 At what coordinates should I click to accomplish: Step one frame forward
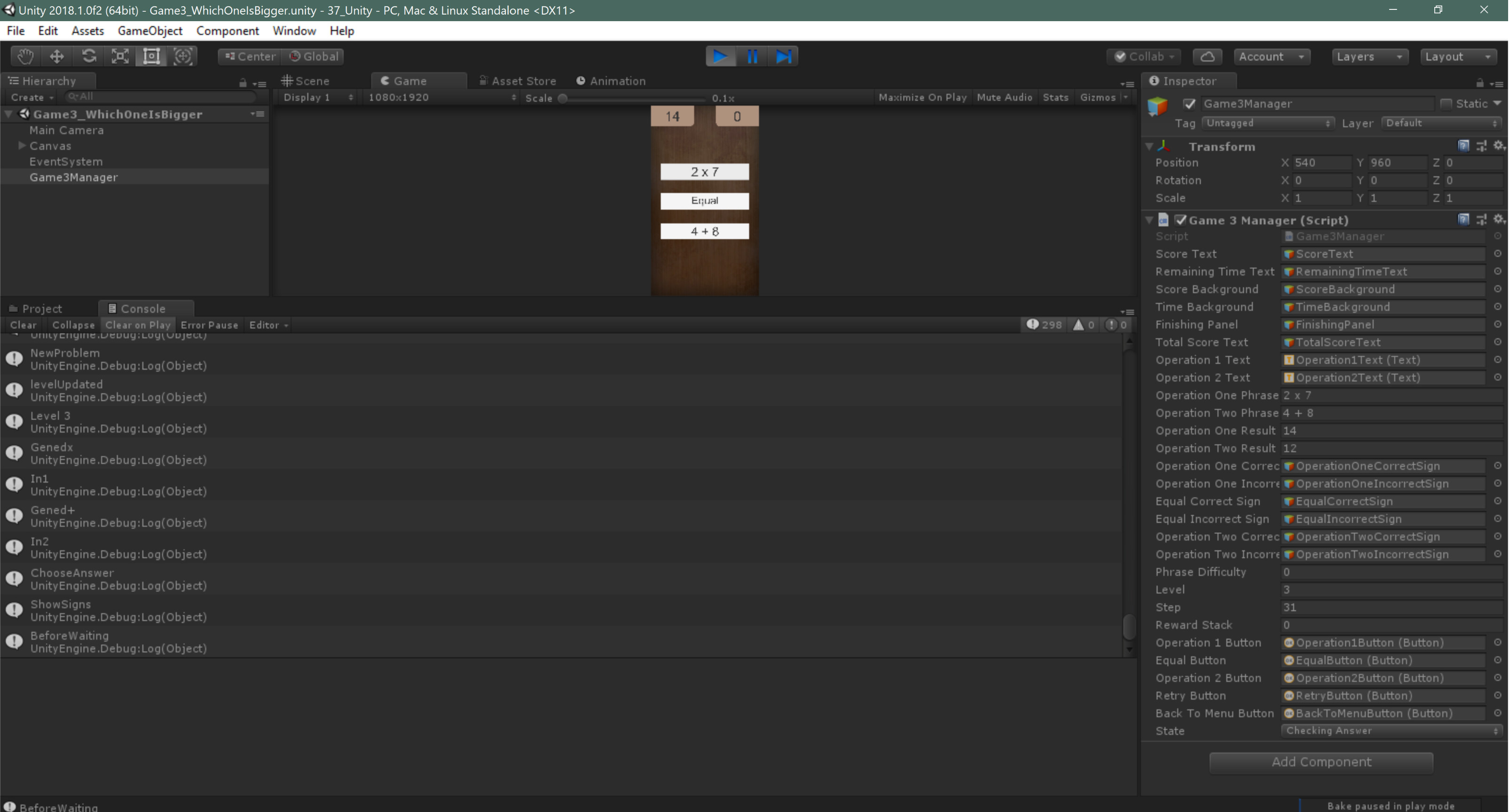784,56
